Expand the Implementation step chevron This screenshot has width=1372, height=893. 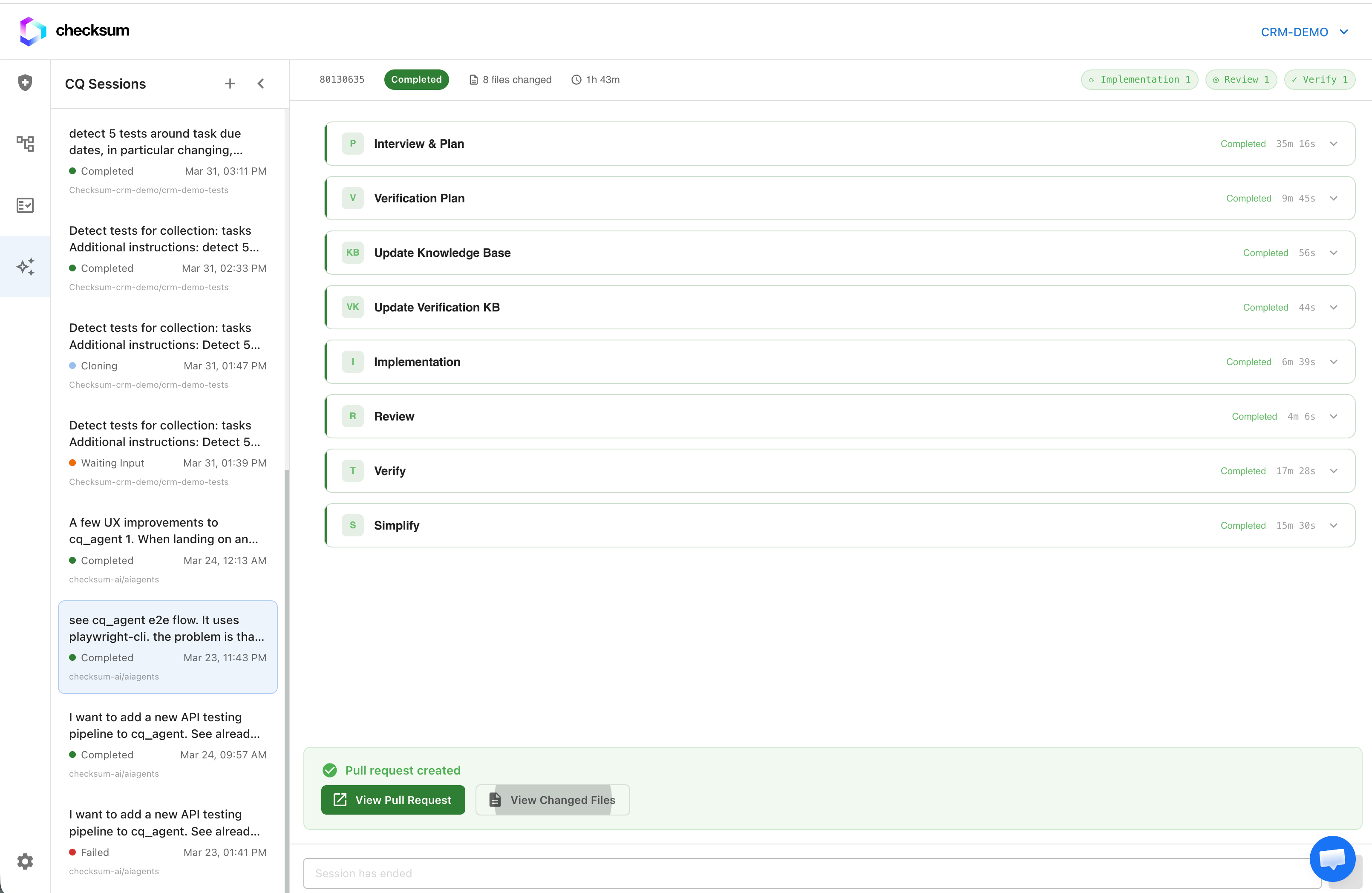point(1333,362)
